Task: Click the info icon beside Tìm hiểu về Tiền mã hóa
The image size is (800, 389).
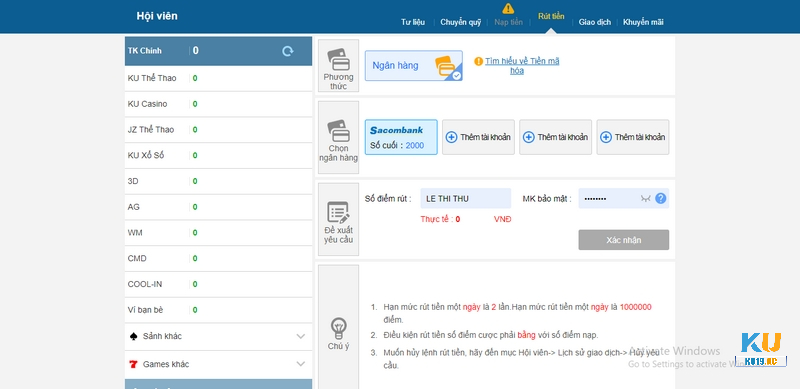Action: (479, 61)
